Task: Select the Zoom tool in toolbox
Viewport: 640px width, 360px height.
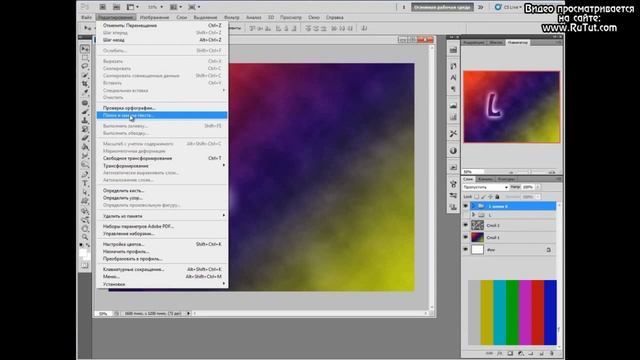Action: point(85,237)
